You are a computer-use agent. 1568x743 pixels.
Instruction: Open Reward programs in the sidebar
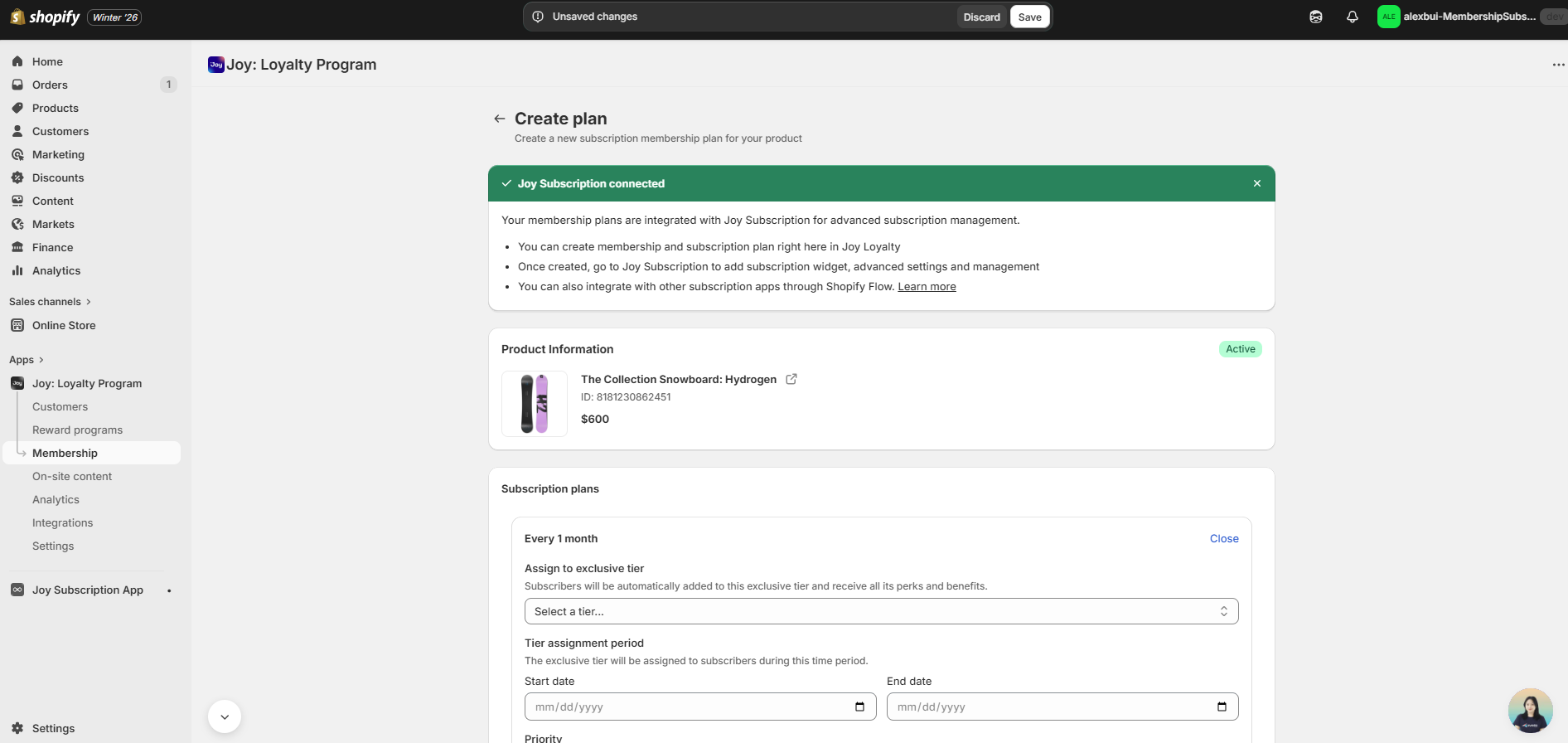click(77, 430)
